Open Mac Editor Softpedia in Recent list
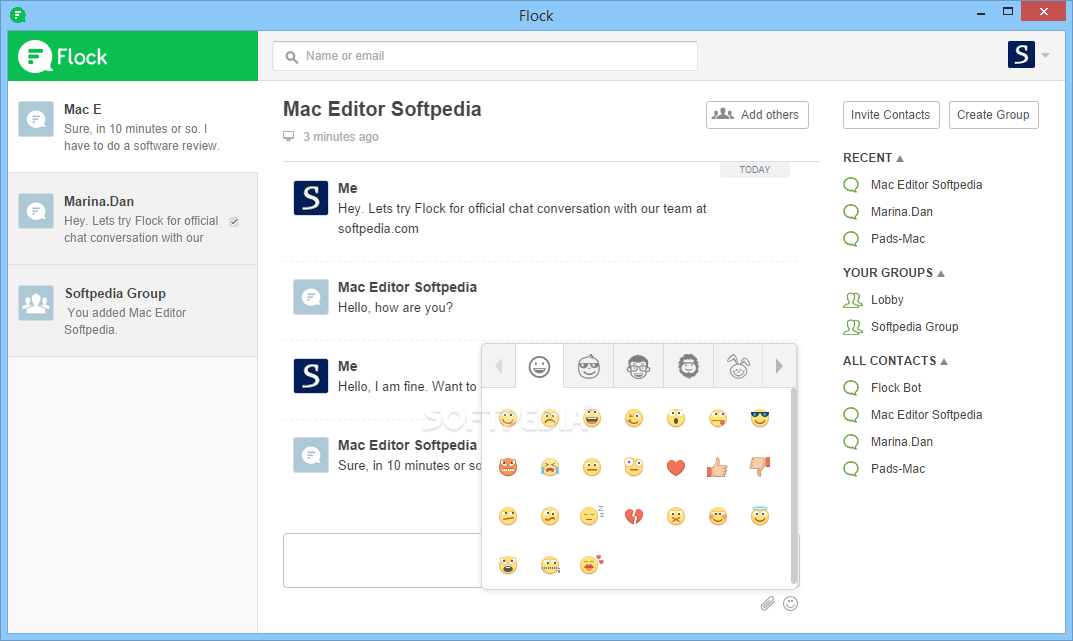1073x641 pixels. (x=926, y=185)
